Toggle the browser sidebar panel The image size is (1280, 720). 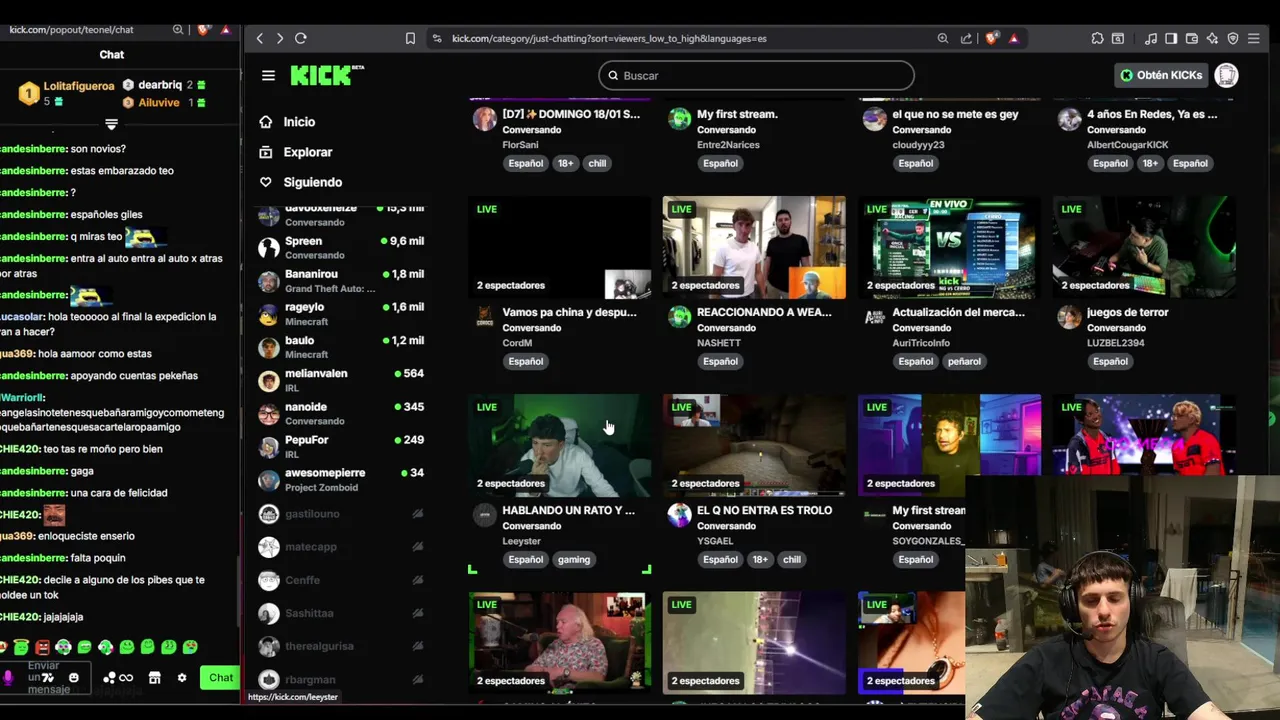(x=1171, y=38)
